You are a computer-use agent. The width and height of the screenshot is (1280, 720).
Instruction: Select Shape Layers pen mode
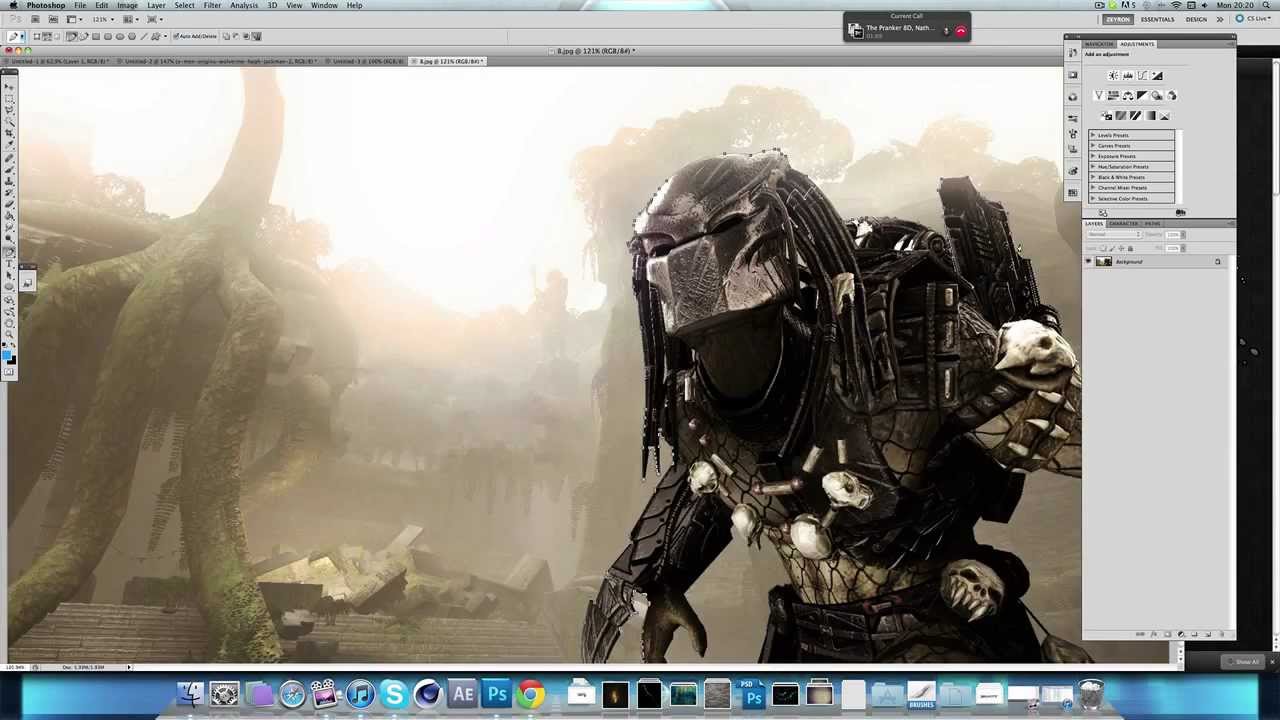point(36,36)
